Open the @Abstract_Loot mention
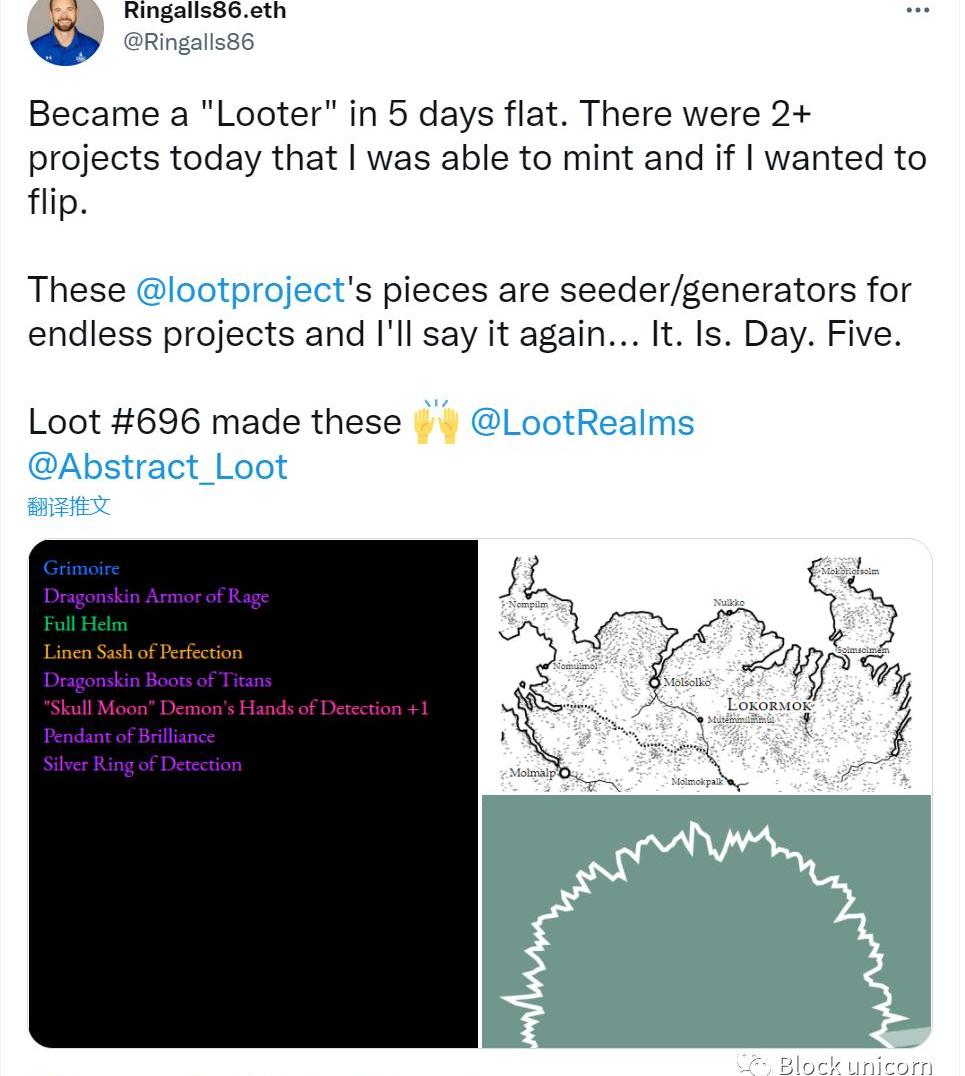The height and width of the screenshot is (1076, 965). [x=158, y=466]
